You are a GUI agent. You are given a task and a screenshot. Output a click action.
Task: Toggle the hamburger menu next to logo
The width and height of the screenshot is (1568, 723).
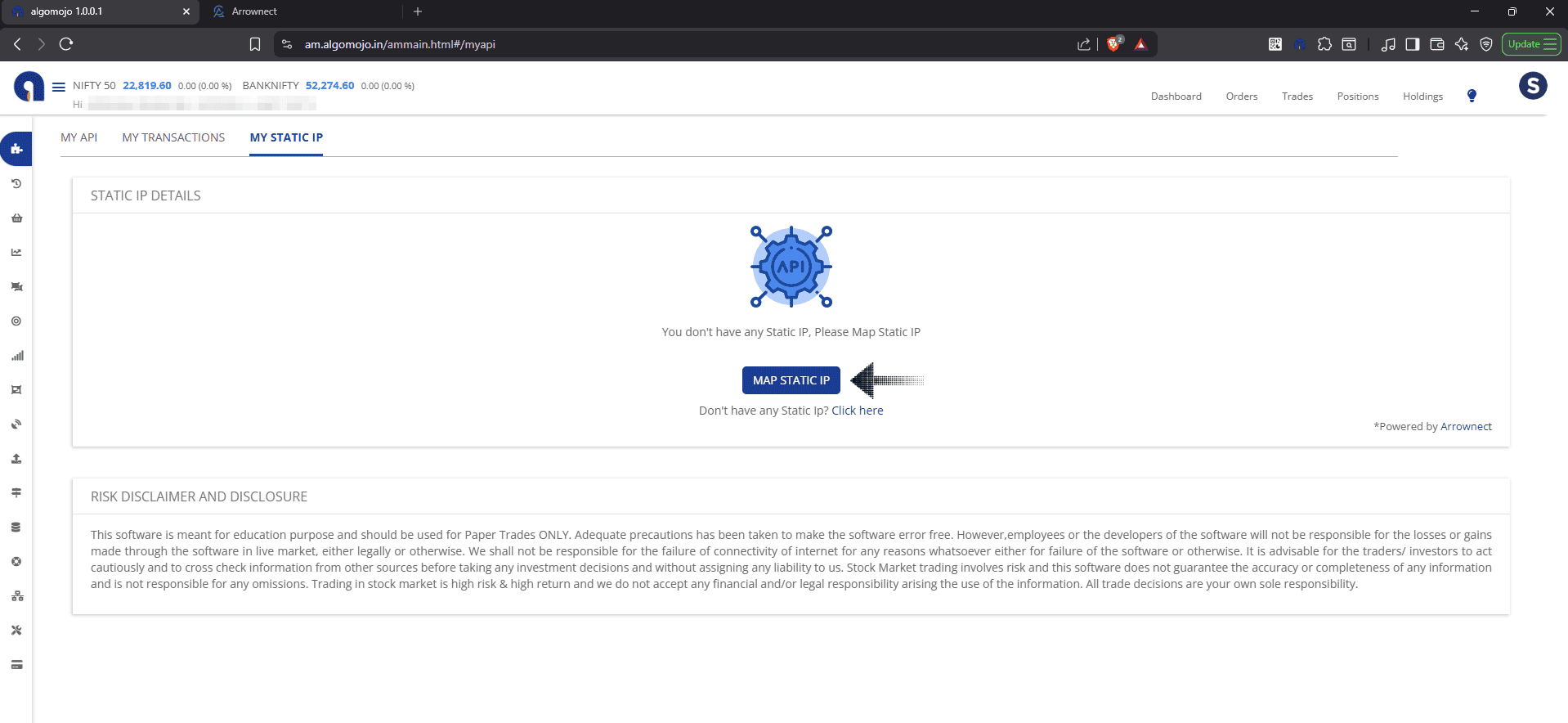click(59, 87)
